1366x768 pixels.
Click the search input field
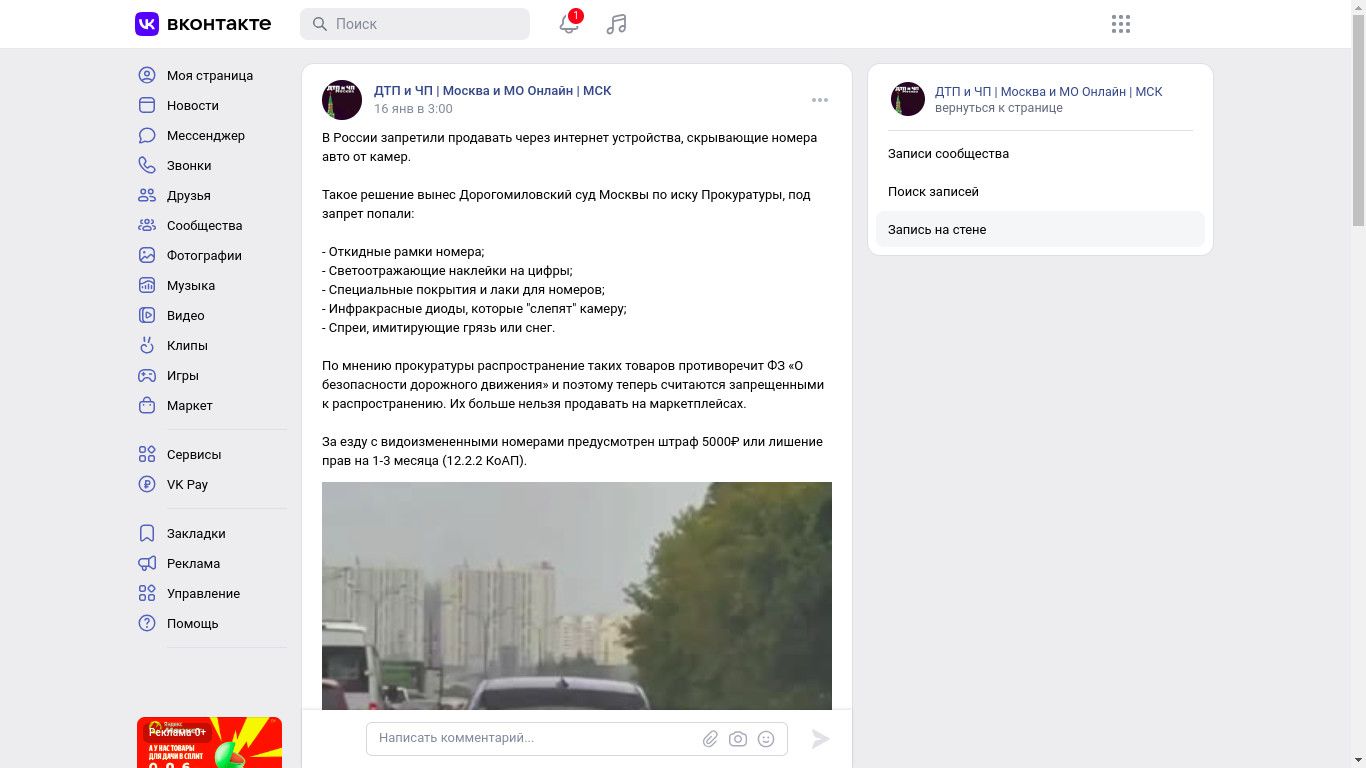[415, 24]
